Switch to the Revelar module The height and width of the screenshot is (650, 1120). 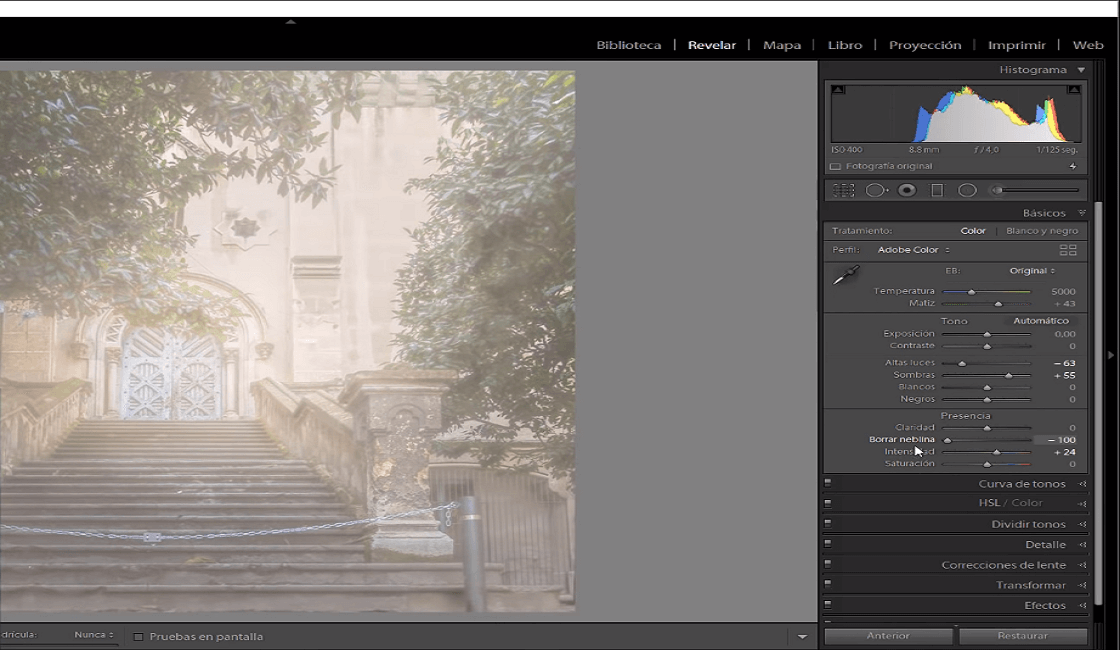[x=711, y=45]
